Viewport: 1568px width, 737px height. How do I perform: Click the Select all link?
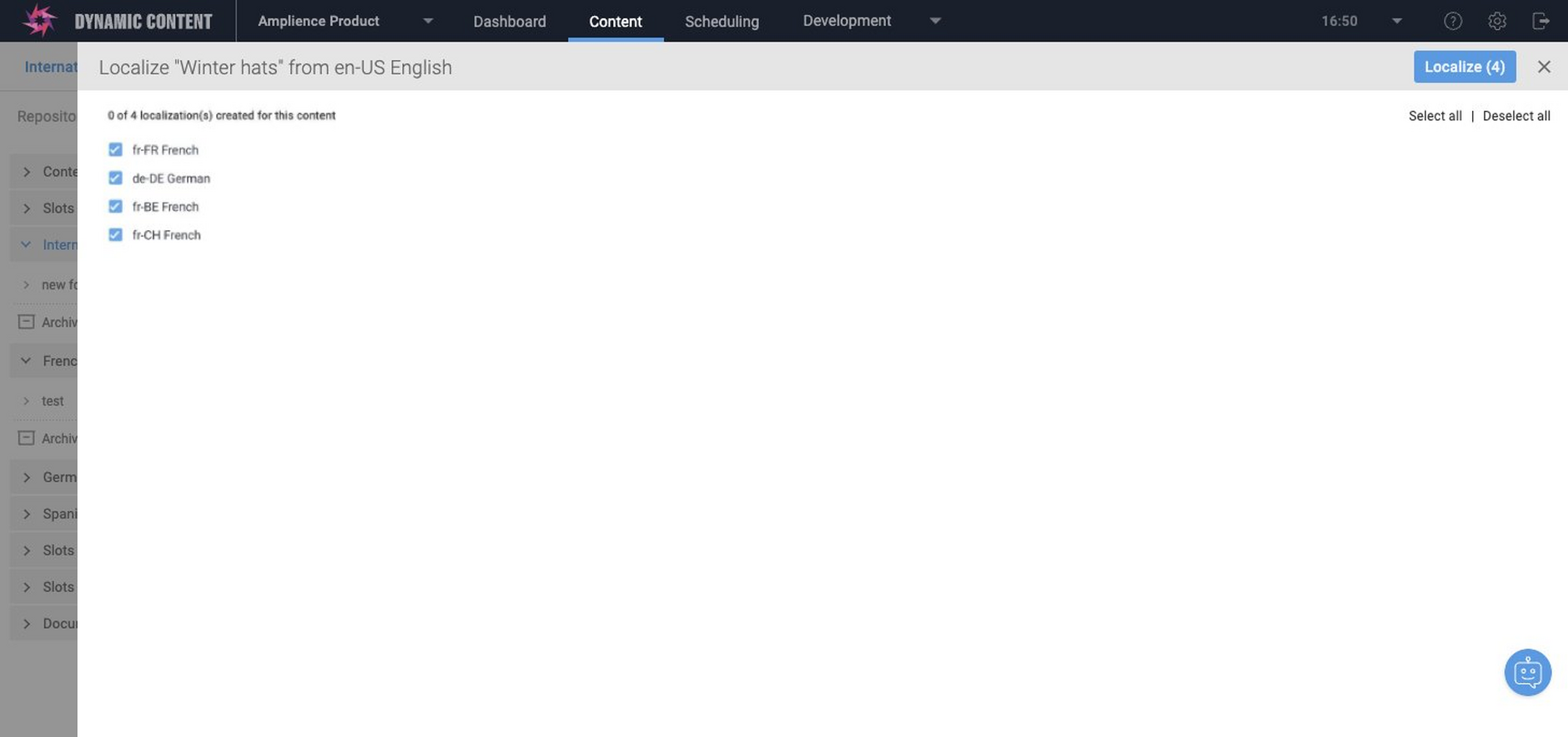pos(1435,116)
